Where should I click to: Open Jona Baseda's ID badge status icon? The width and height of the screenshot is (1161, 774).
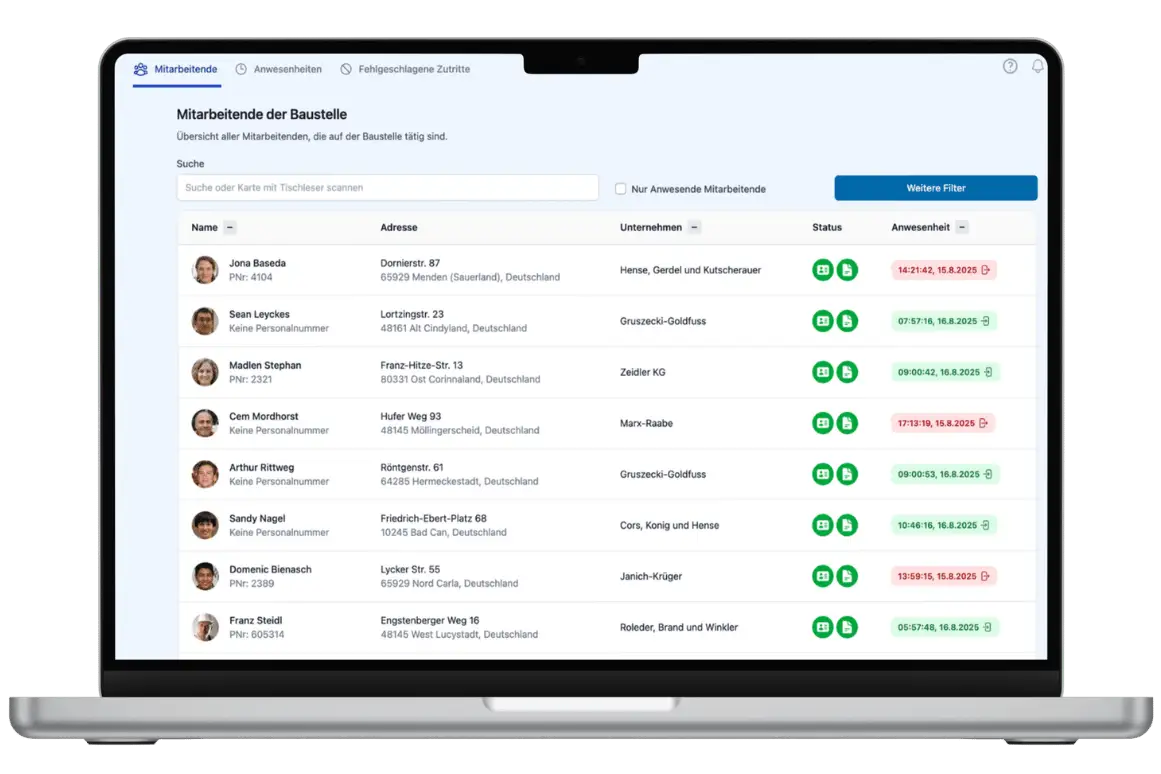coord(821,269)
